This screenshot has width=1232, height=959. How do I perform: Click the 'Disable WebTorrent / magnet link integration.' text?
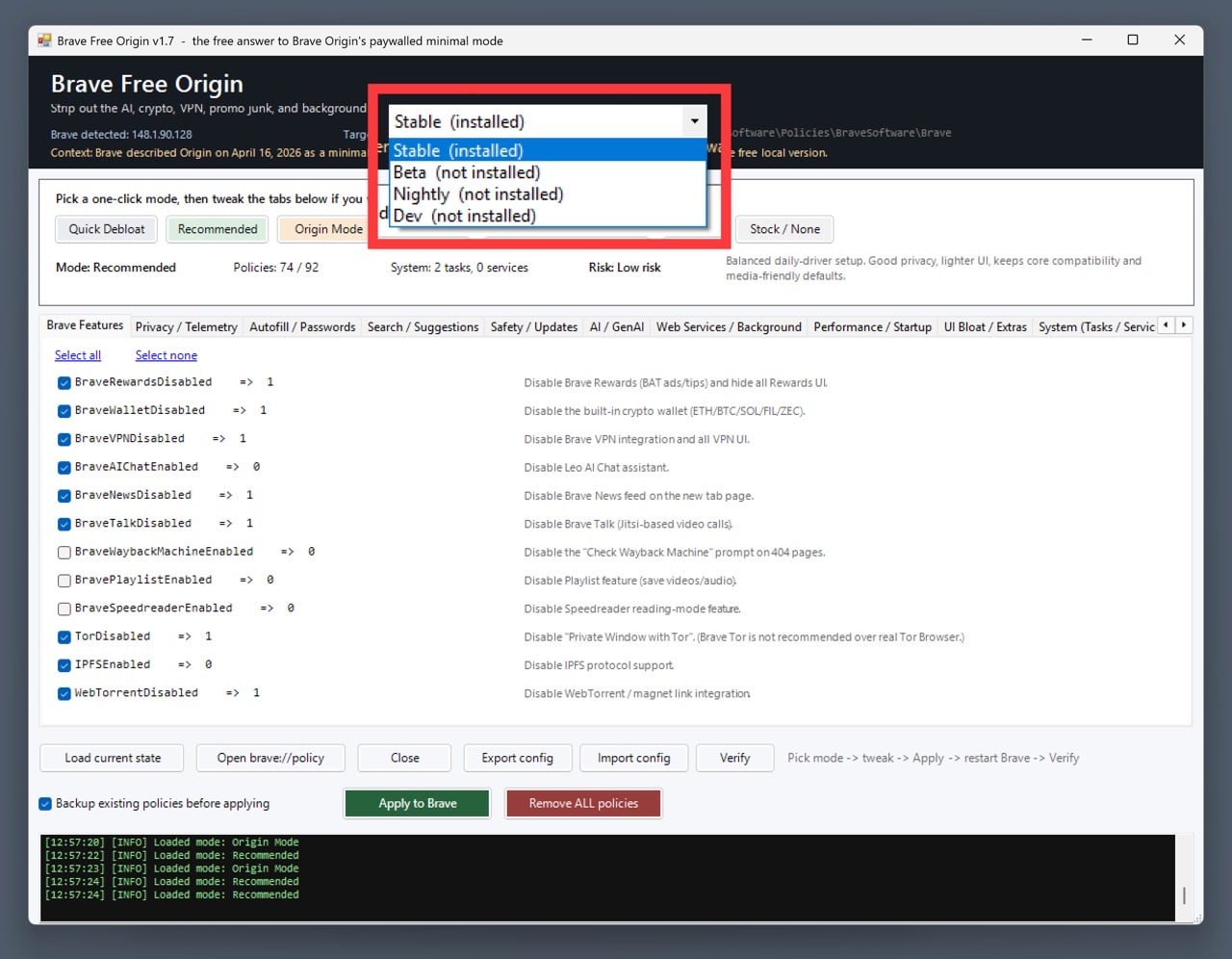(x=637, y=693)
